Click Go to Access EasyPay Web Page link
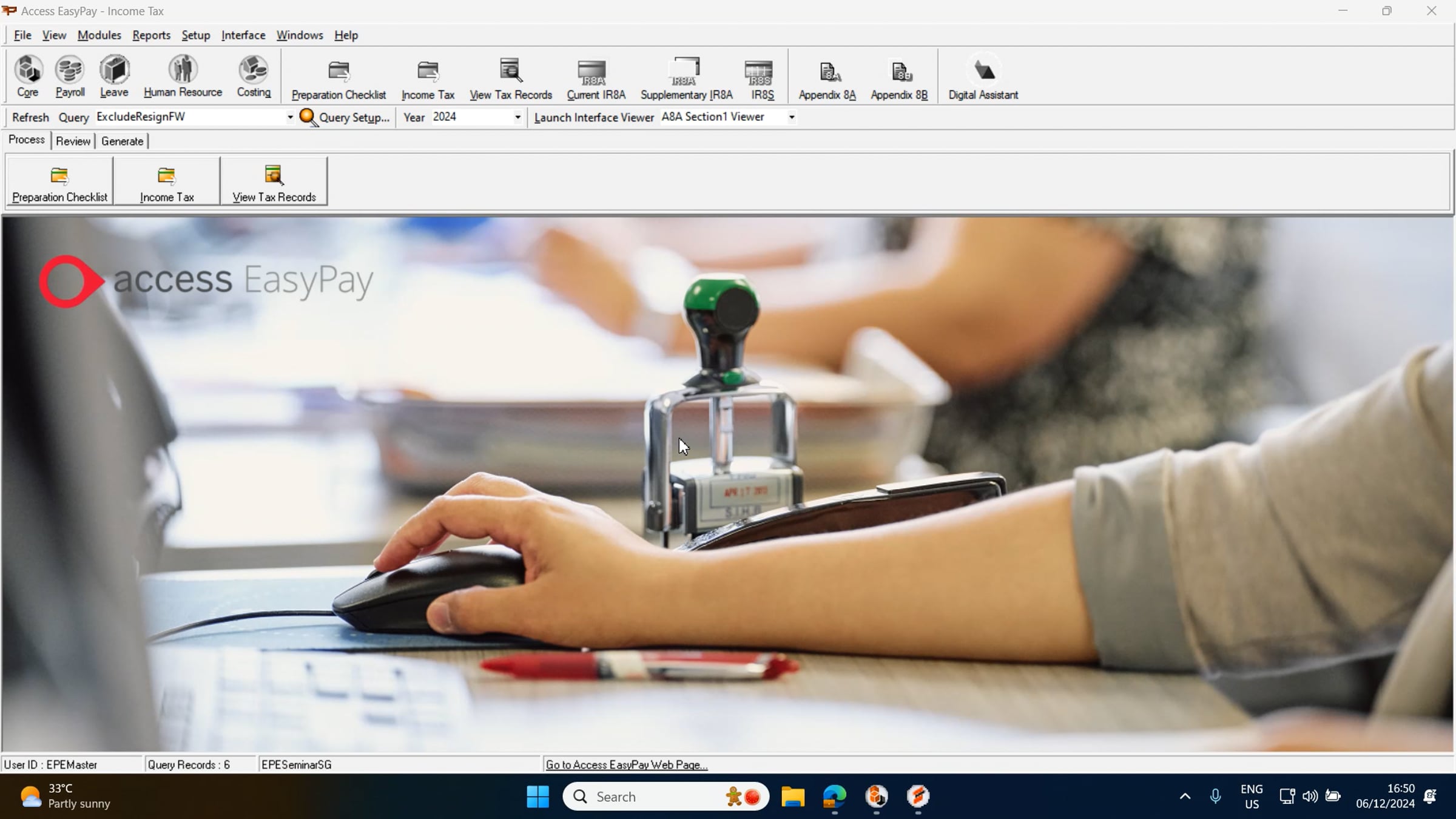Image resolution: width=1456 pixels, height=819 pixels. 625,764
